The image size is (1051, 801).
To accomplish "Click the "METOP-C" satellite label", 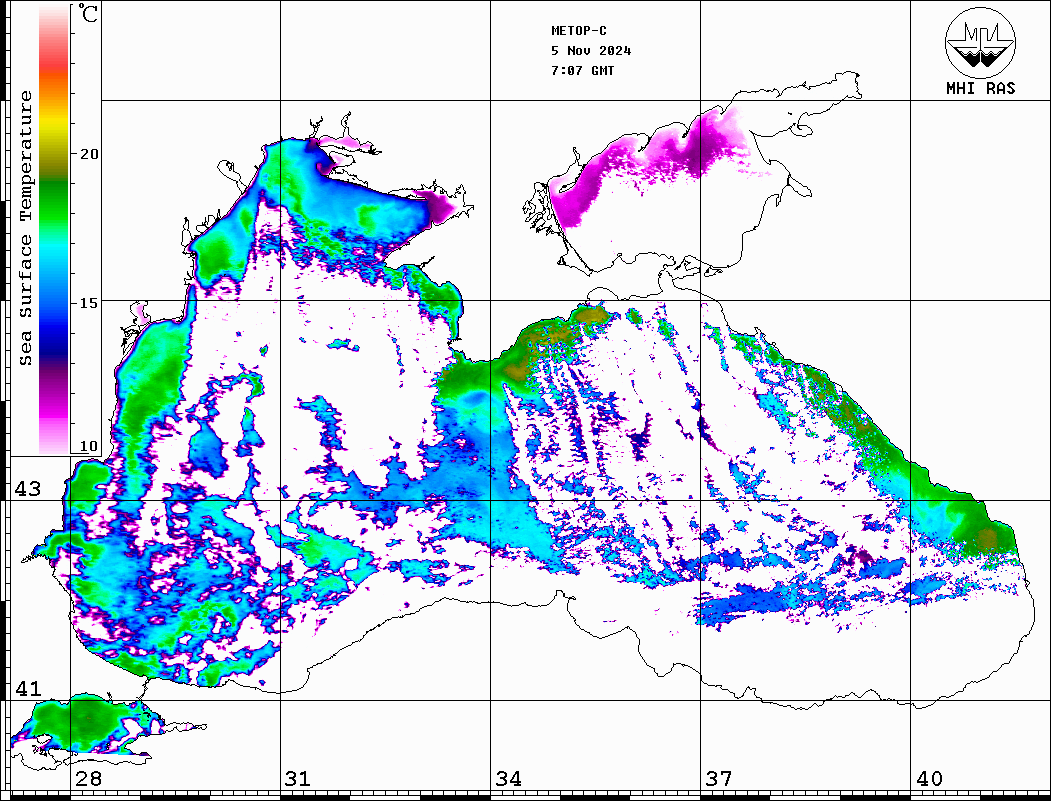I will point(579,31).
